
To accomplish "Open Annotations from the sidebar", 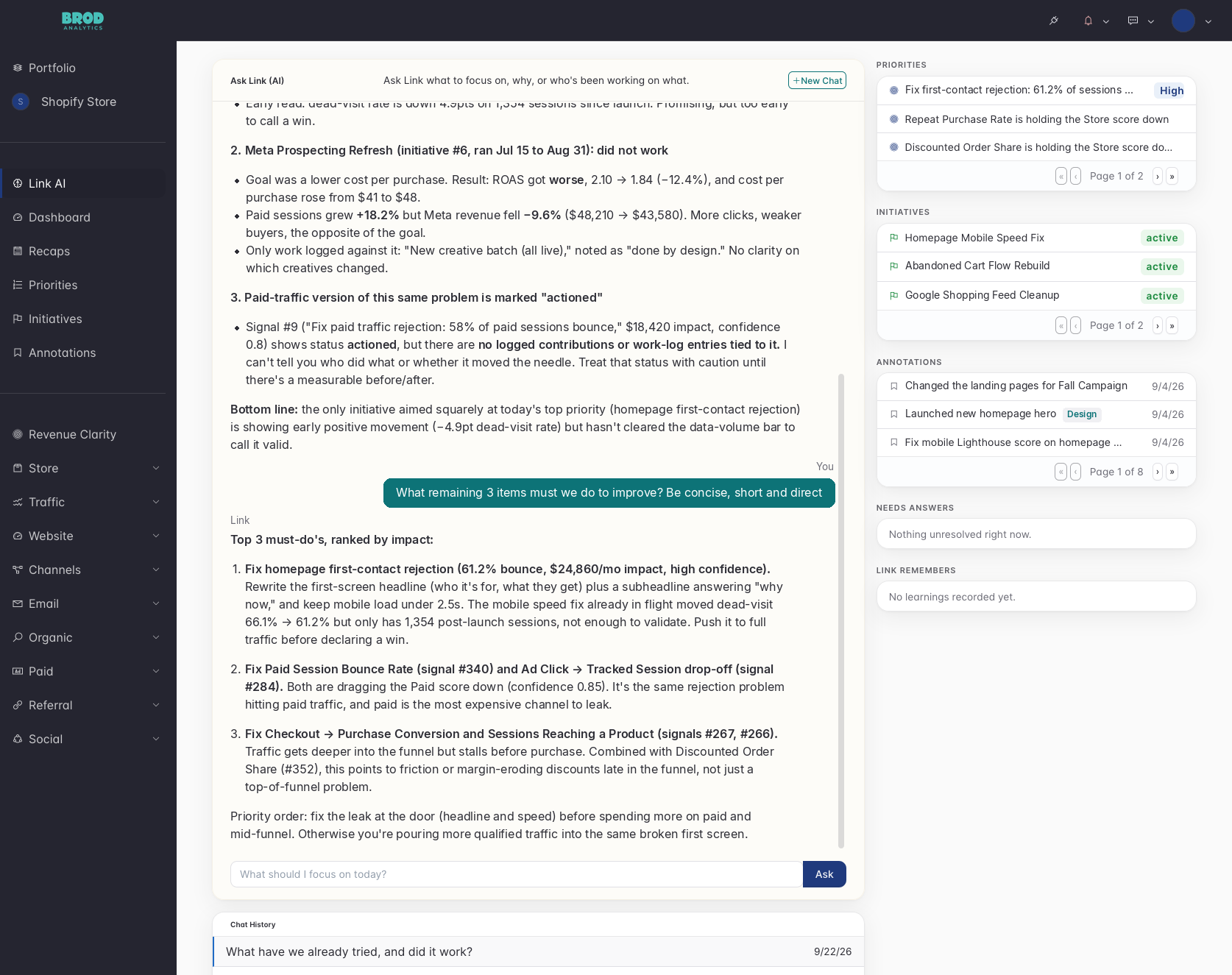I will pyautogui.click(x=82, y=352).
